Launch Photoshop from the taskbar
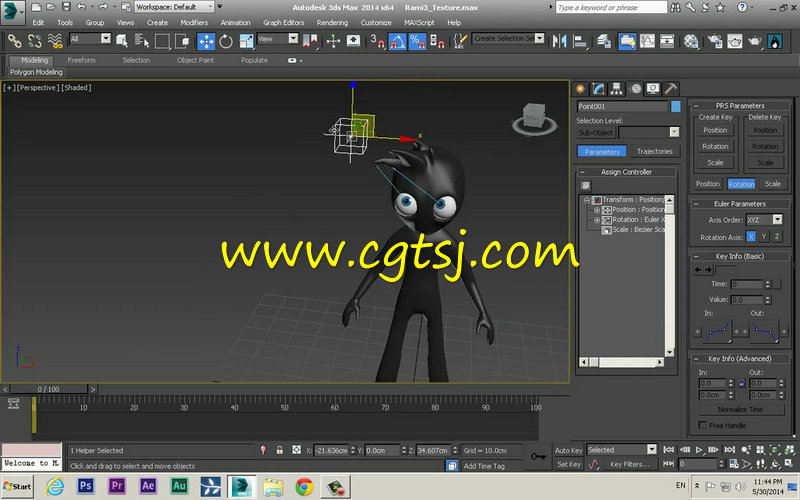The width and height of the screenshot is (800, 500). [85, 486]
